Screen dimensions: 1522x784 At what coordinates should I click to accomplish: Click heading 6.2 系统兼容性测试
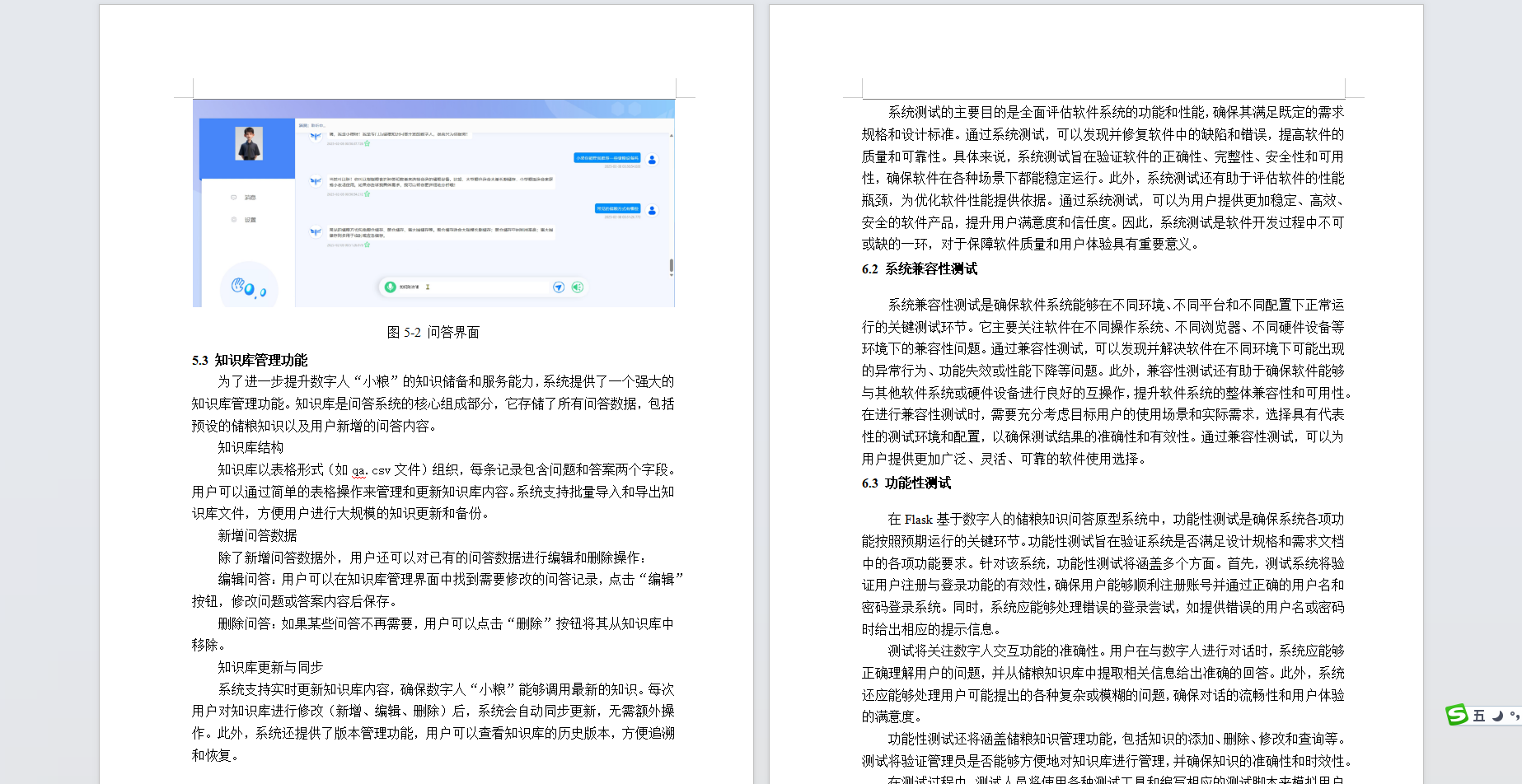[x=920, y=269]
